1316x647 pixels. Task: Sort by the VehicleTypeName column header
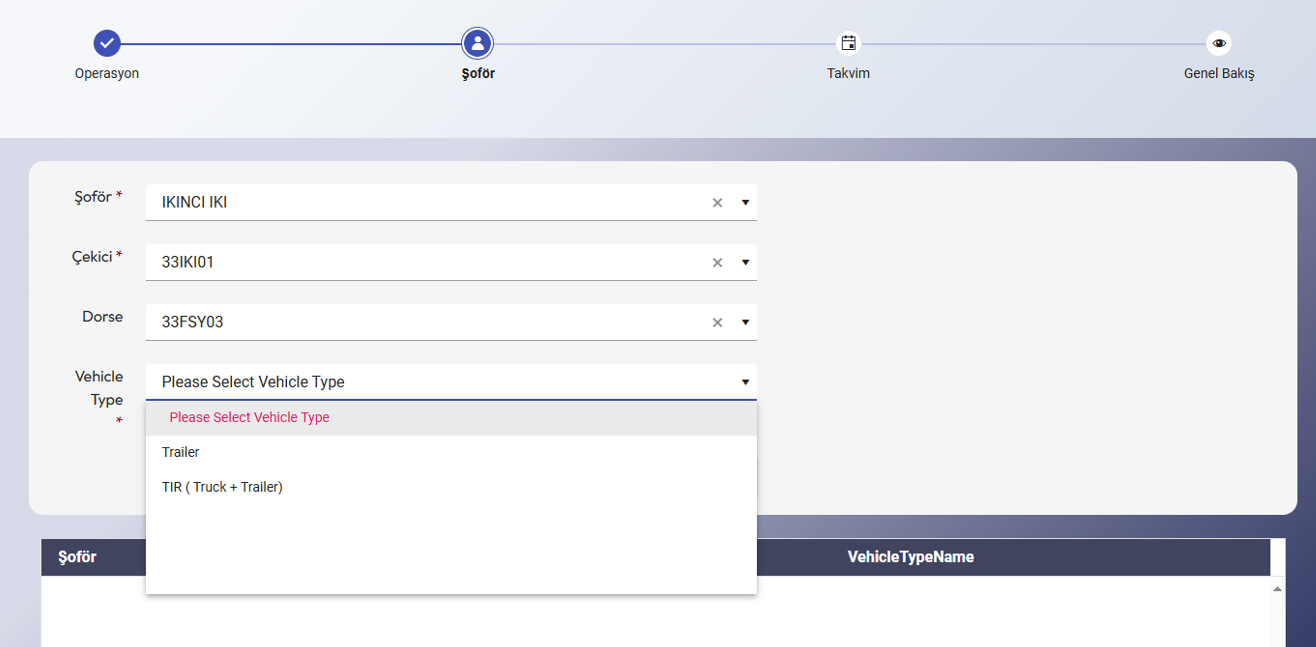point(910,557)
